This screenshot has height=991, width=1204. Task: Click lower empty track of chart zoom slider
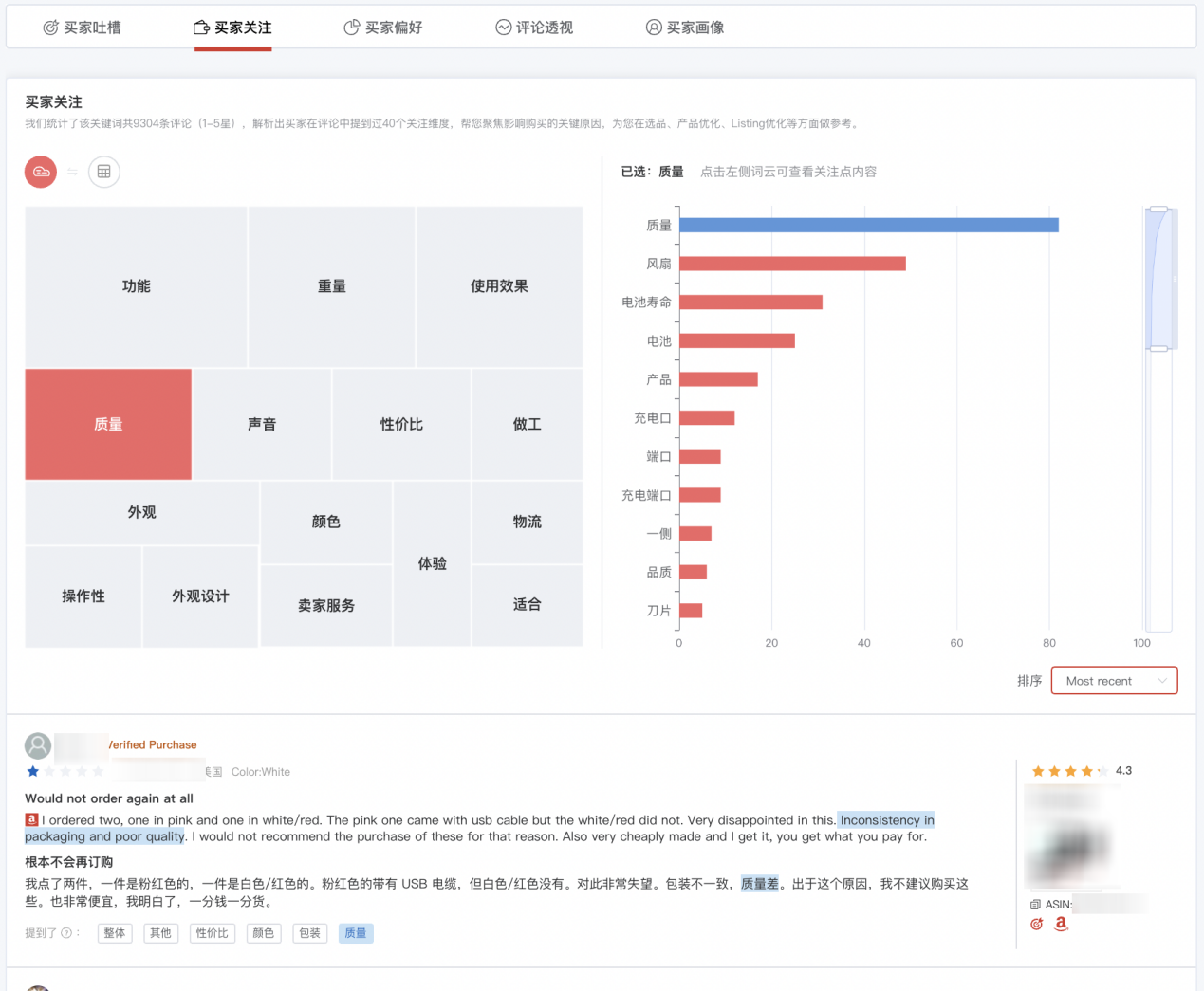pos(1158,493)
